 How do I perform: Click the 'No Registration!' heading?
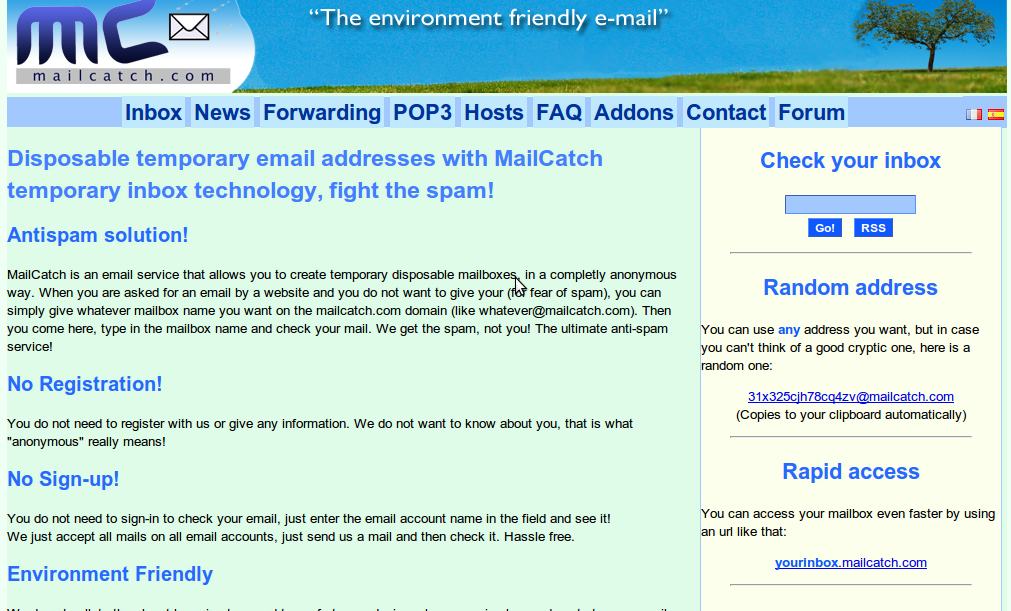84,384
